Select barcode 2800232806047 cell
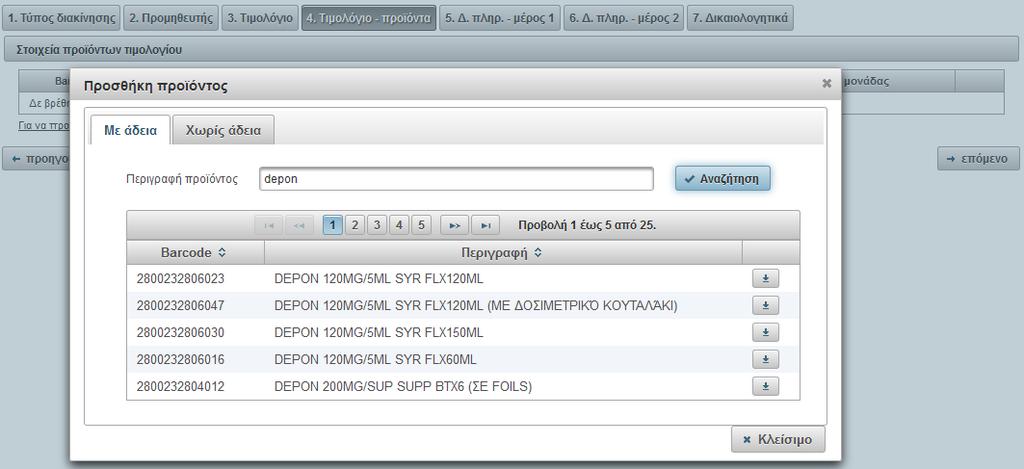 point(180,306)
